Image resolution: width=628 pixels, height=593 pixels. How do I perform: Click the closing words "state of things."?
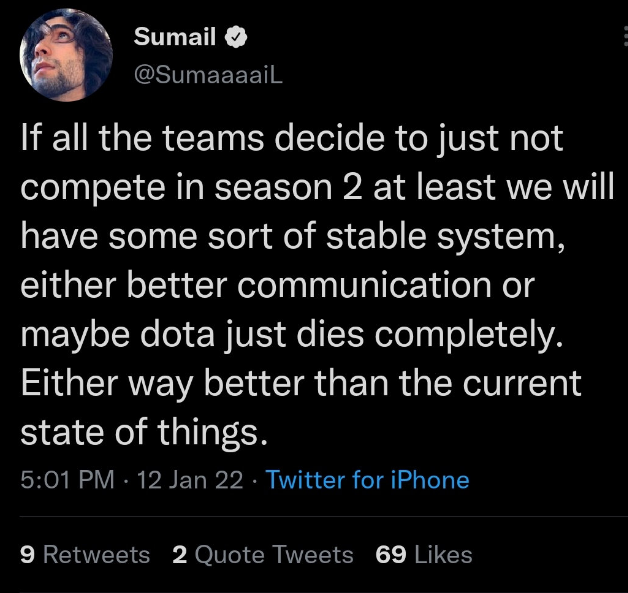[x=144, y=433]
